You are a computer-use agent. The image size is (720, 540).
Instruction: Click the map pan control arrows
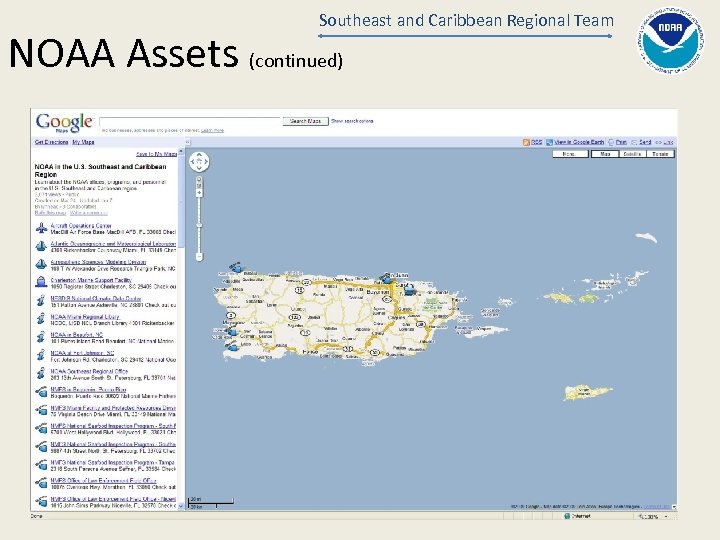[x=199, y=162]
